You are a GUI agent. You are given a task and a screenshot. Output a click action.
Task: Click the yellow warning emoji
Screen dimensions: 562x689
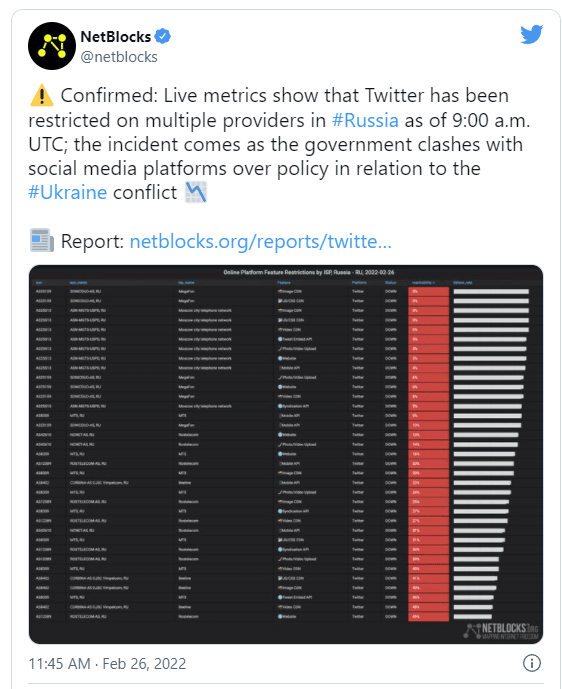(42, 95)
